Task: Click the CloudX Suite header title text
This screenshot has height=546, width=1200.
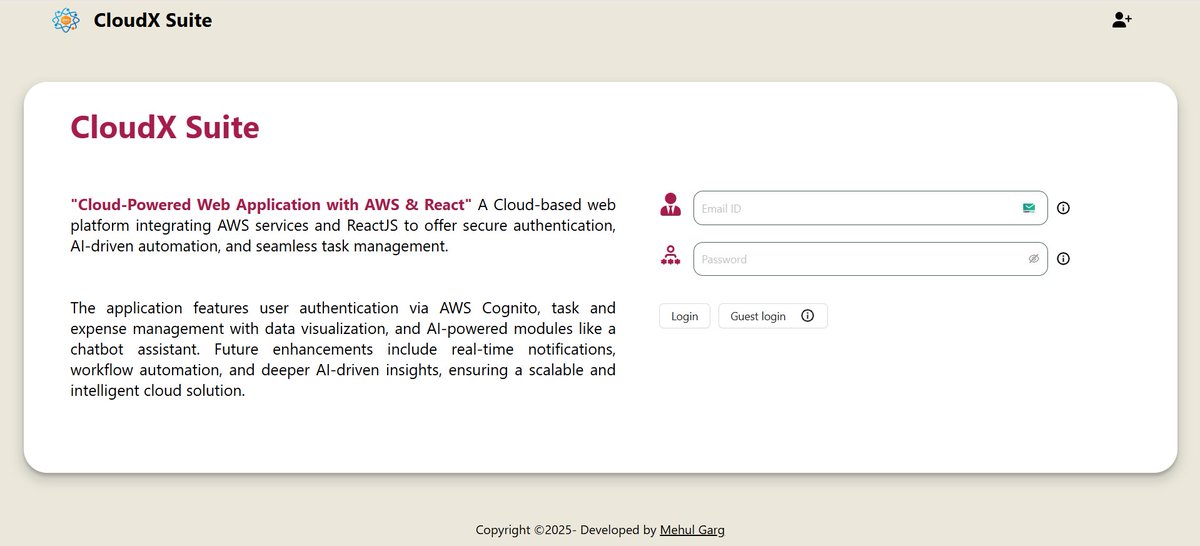Action: pyautogui.click(x=153, y=20)
